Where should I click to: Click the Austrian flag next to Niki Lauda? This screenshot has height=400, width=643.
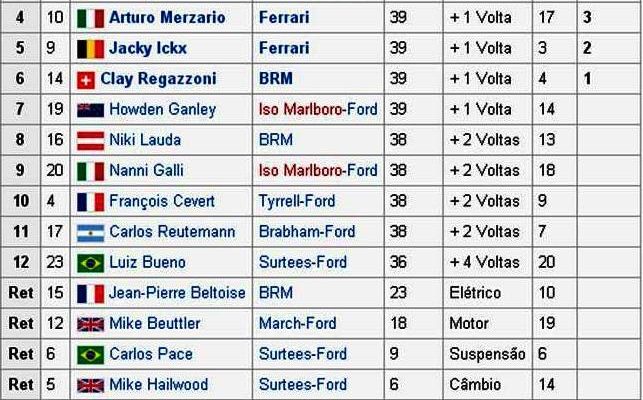(x=90, y=141)
